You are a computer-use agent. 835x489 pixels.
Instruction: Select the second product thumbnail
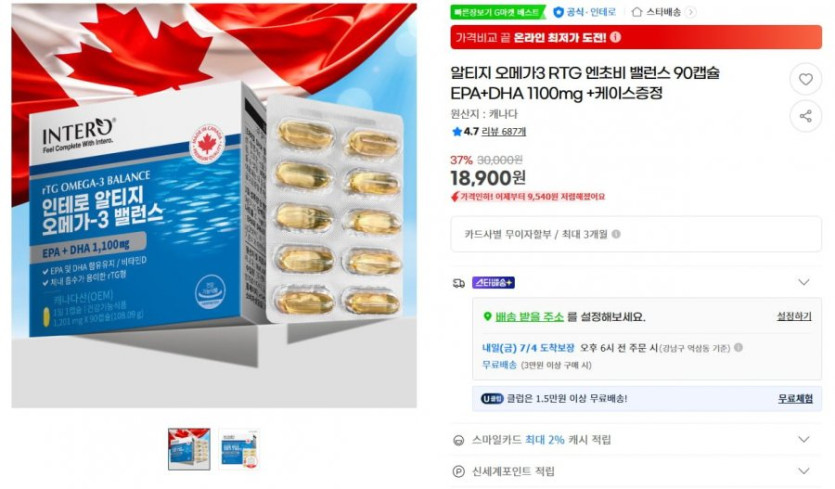239,449
